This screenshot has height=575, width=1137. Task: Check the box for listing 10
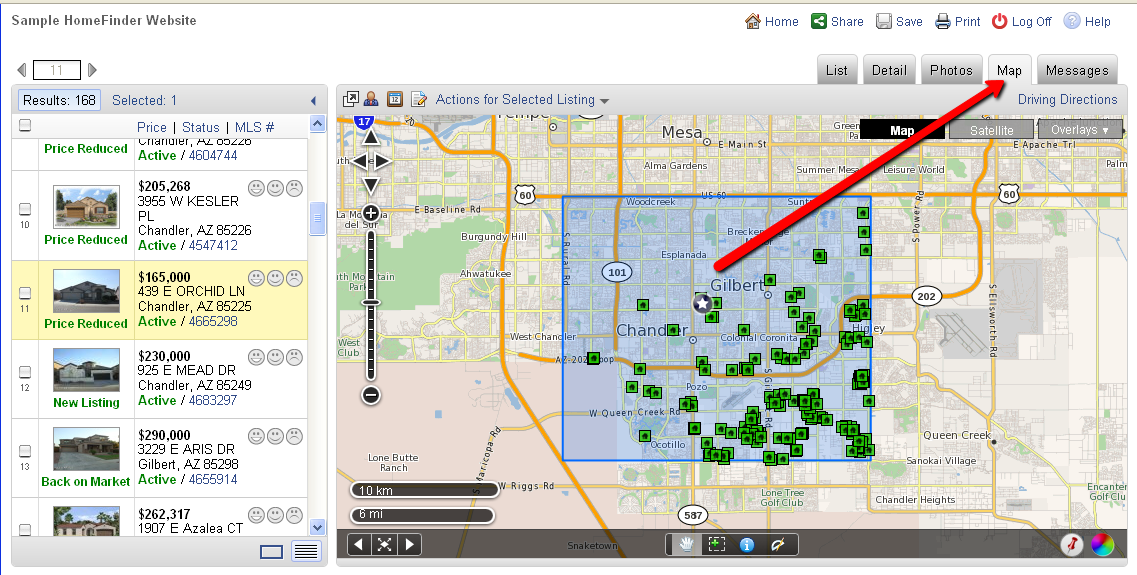(25, 209)
